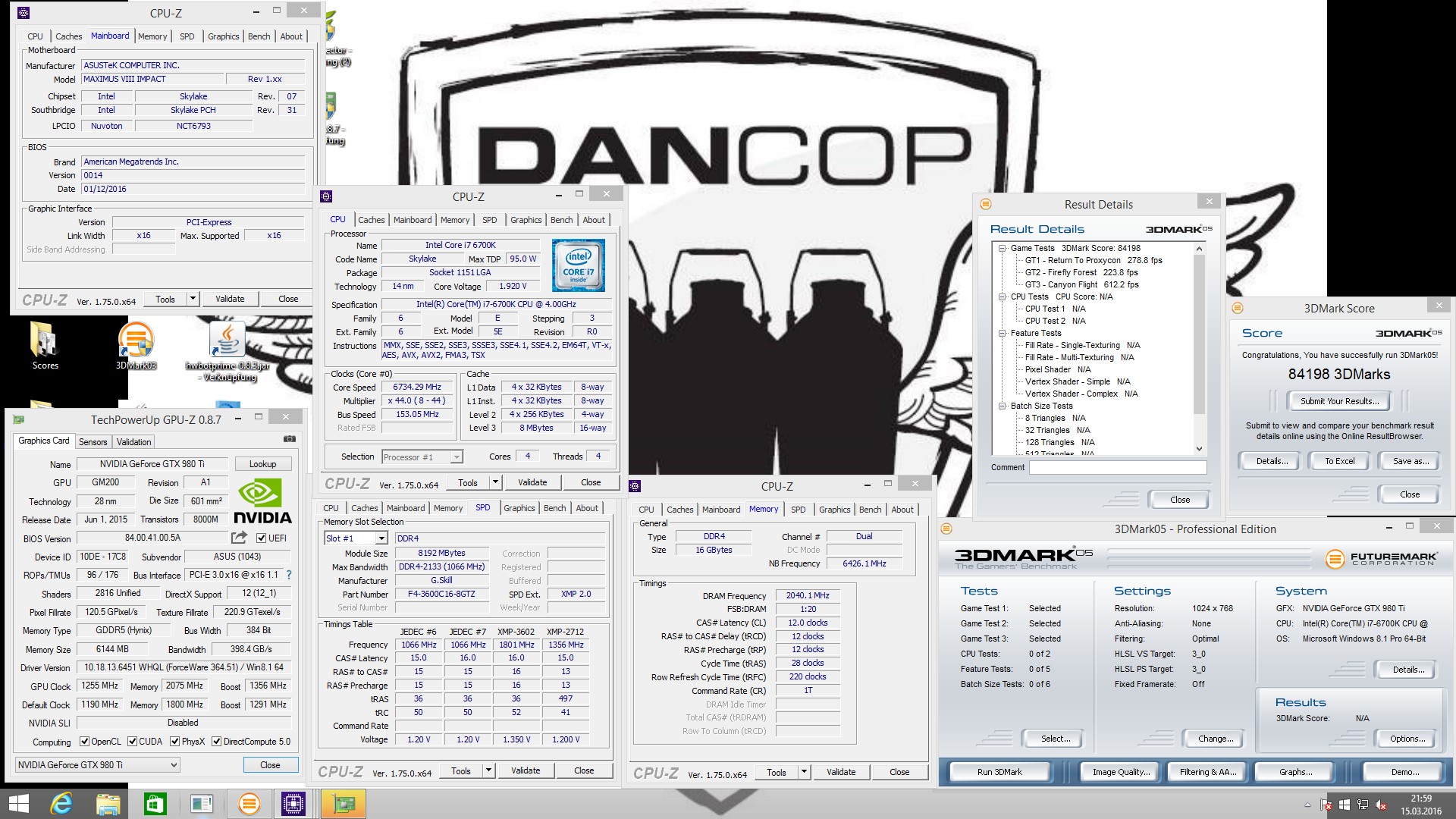
Task: Click the Filtering & AA button
Action: (1207, 772)
